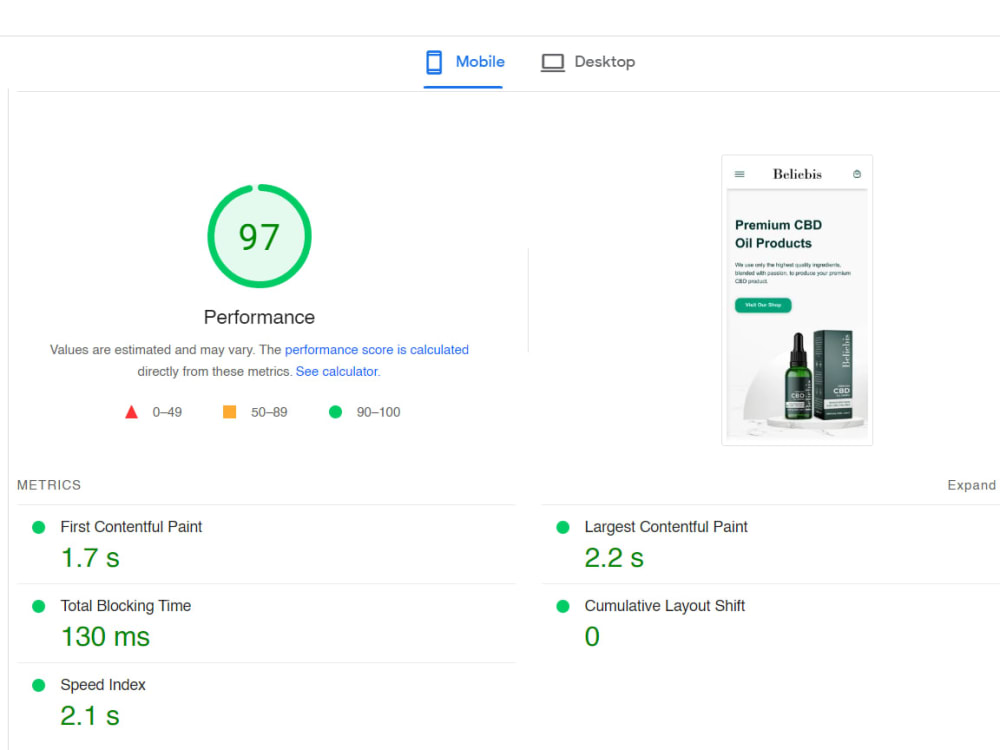Switch to the Desktop tab

[587, 62]
